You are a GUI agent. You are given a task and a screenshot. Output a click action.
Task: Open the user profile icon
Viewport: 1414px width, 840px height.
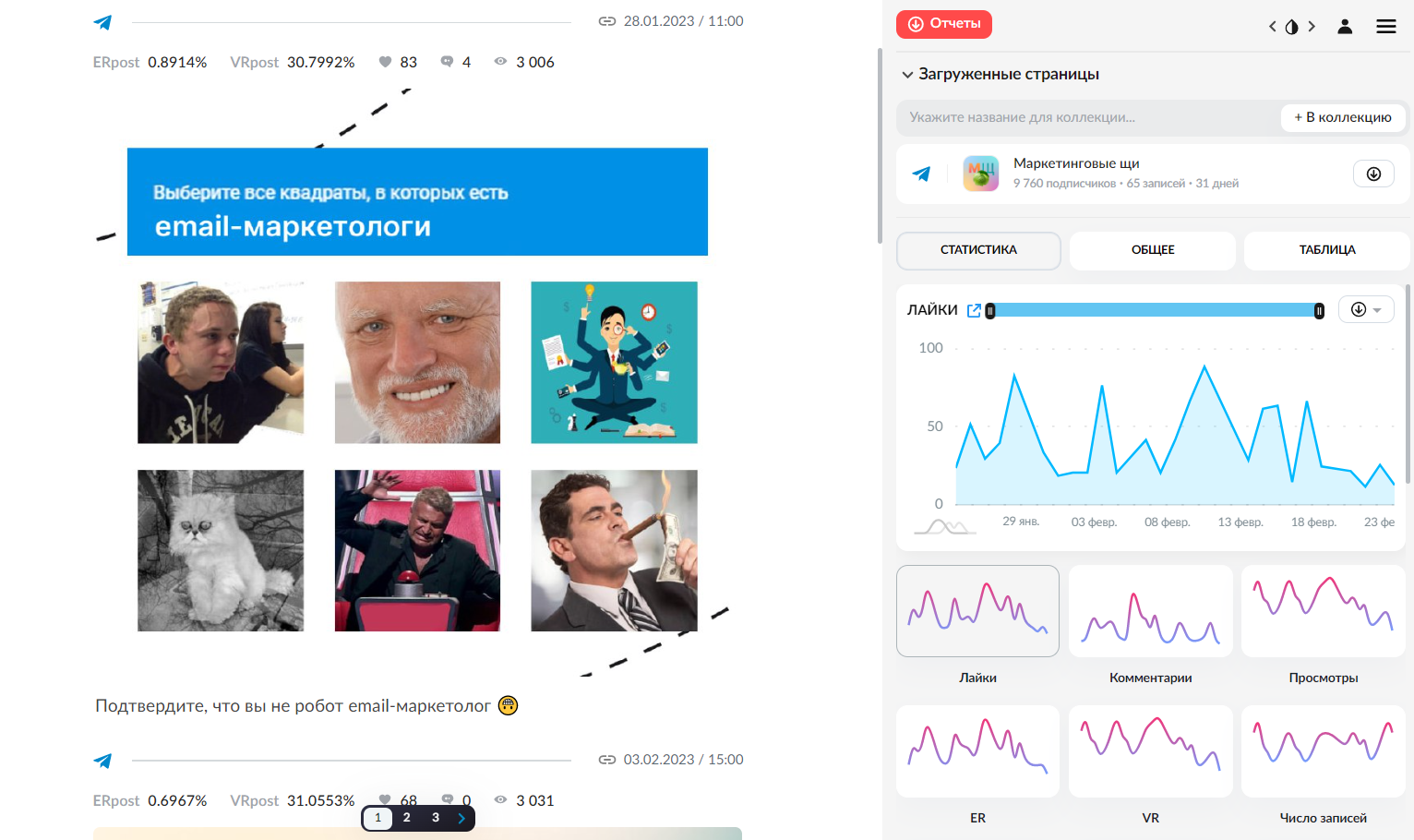[x=1345, y=27]
